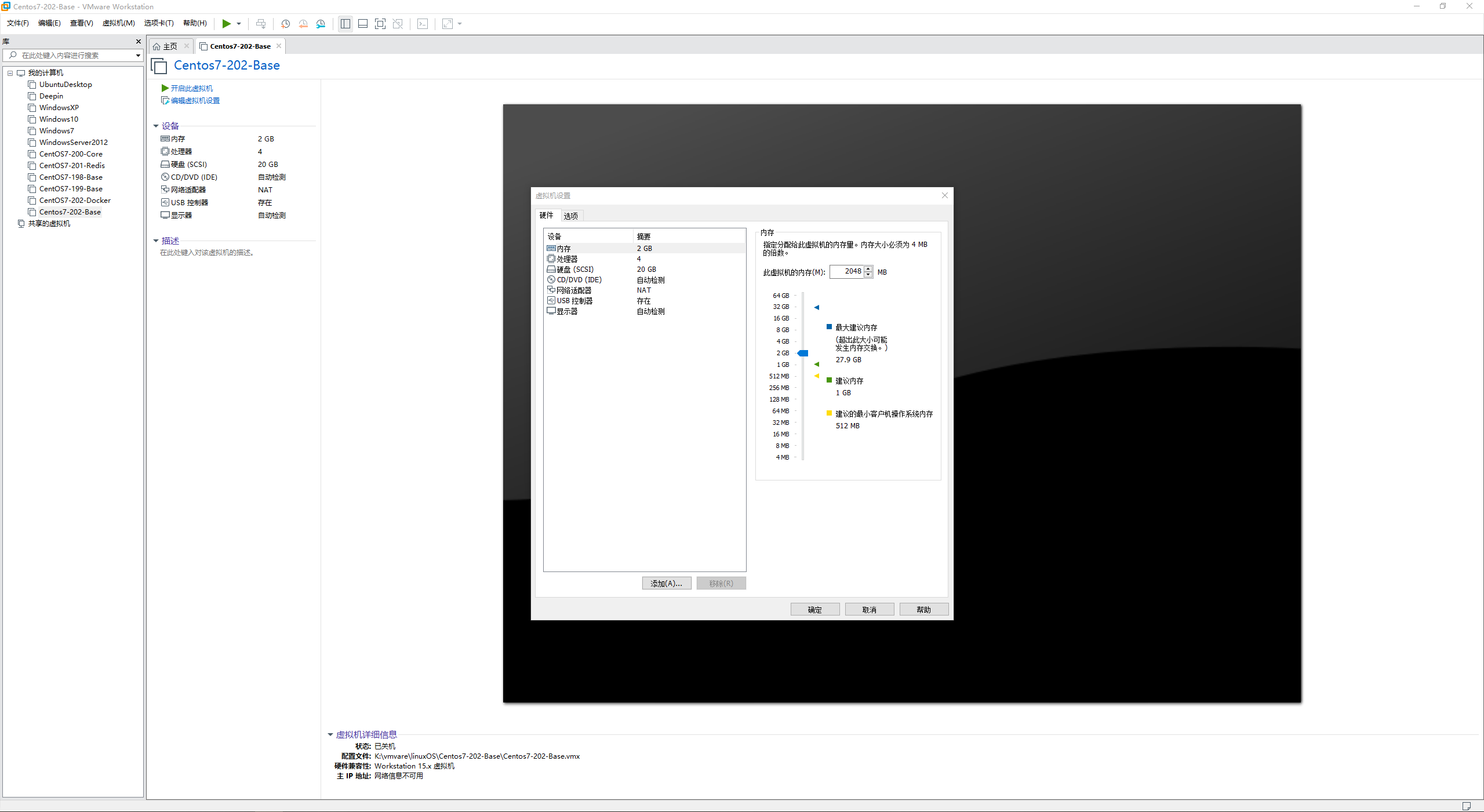Switch to 硬件 tab in settings dialog
The image size is (1484, 812).
click(x=546, y=216)
